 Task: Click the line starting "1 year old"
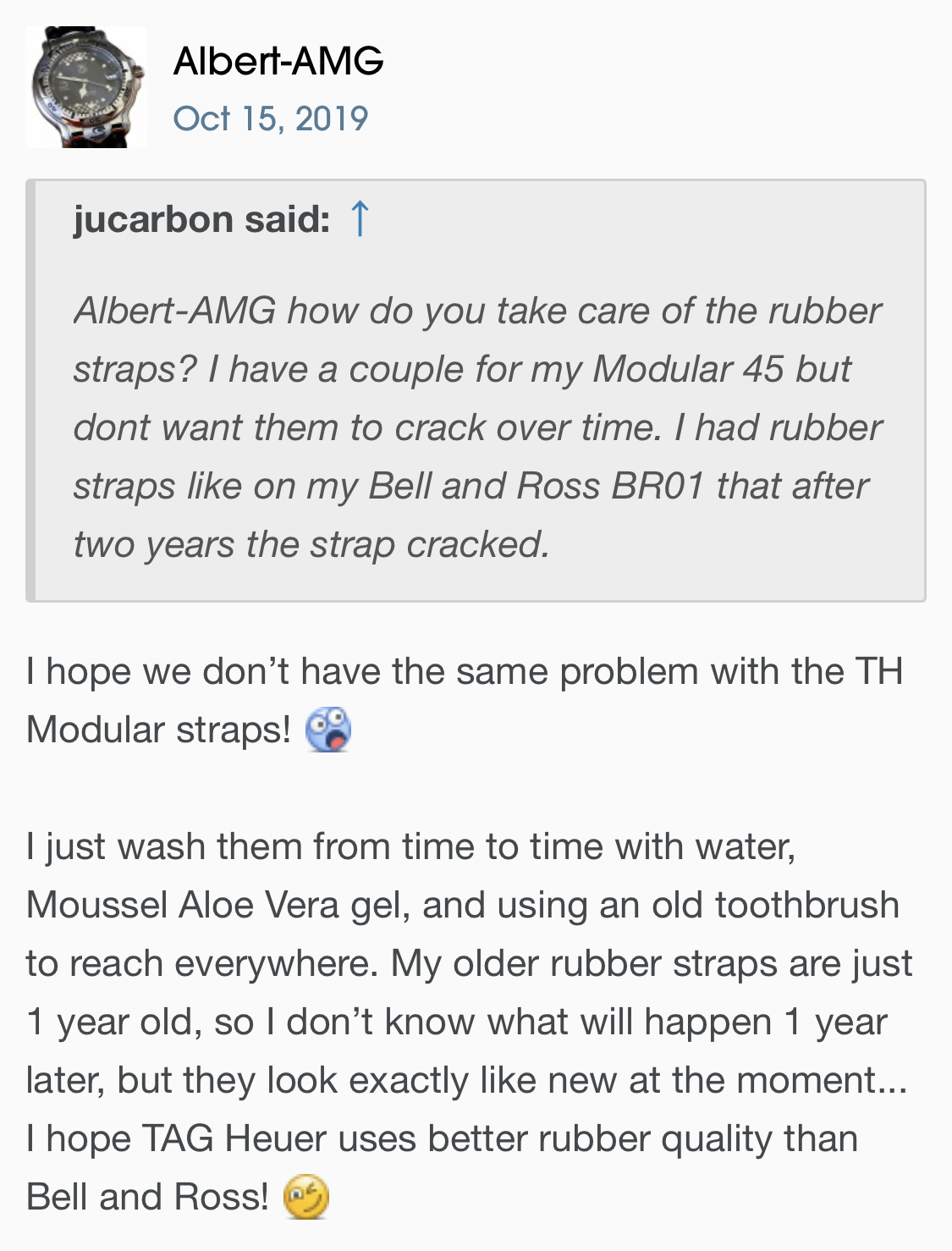coord(457,1022)
